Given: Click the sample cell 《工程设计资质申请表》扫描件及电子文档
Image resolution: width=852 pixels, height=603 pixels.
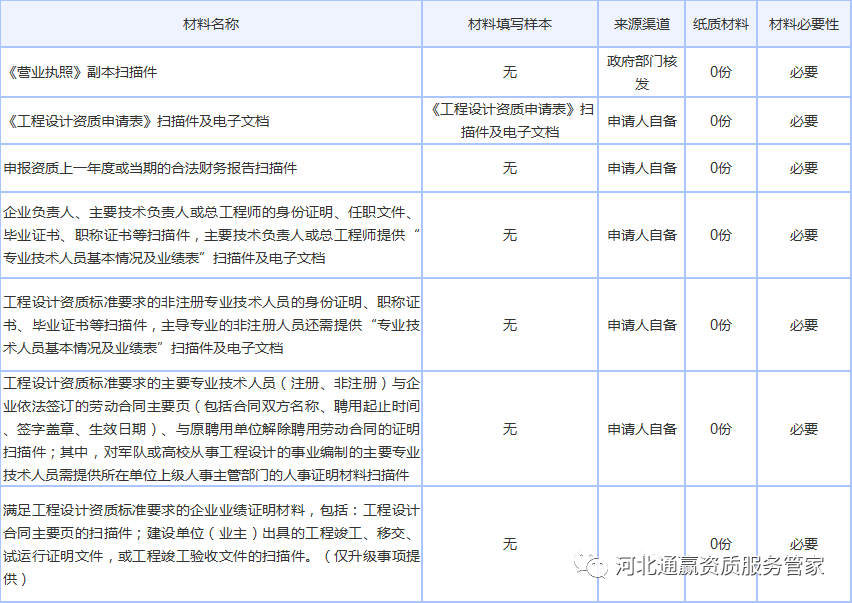Looking at the screenshot, I should [510, 121].
